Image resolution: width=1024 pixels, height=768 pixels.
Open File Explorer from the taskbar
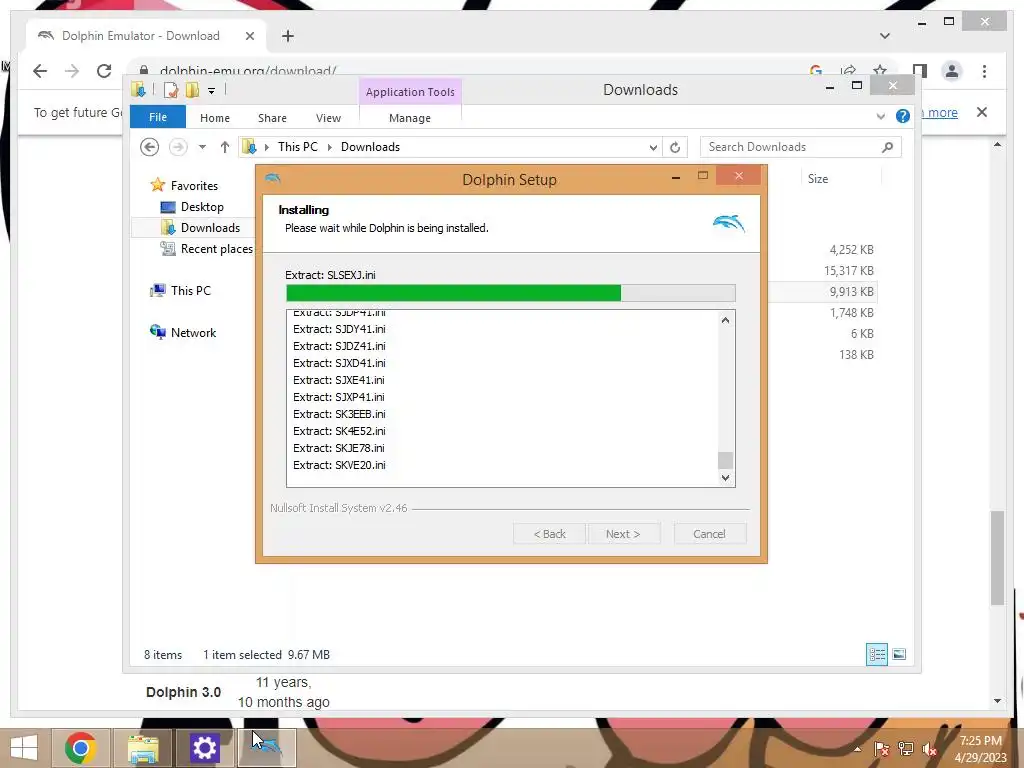click(143, 748)
